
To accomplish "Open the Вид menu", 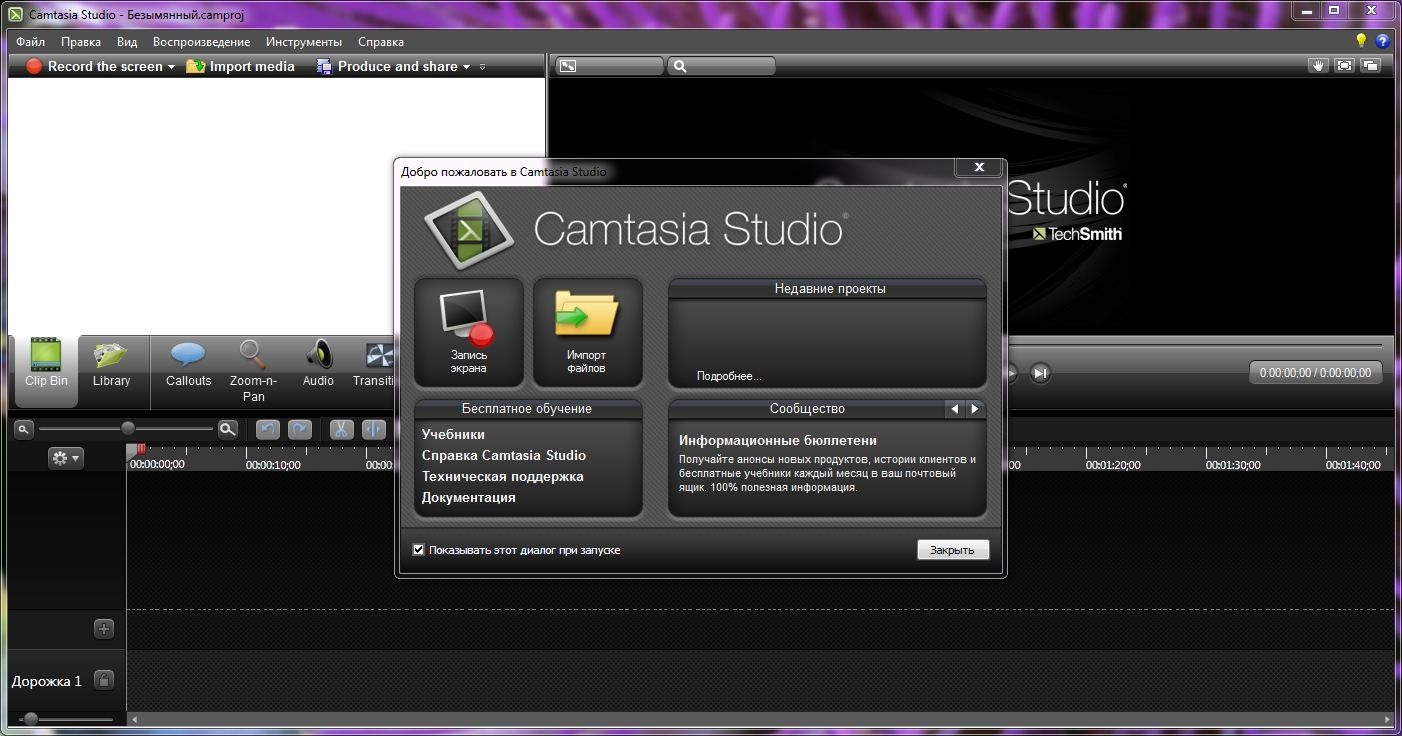I will [127, 42].
